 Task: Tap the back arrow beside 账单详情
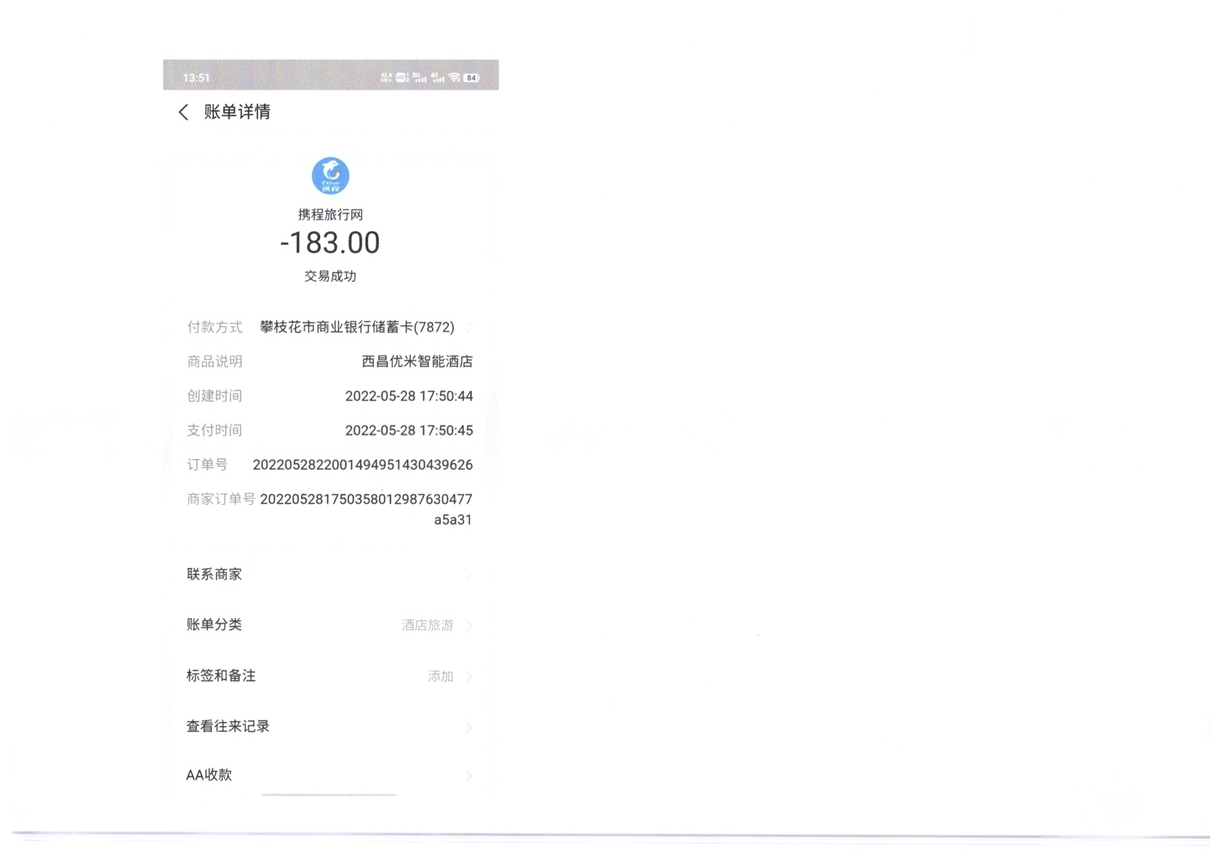pyautogui.click(x=183, y=112)
